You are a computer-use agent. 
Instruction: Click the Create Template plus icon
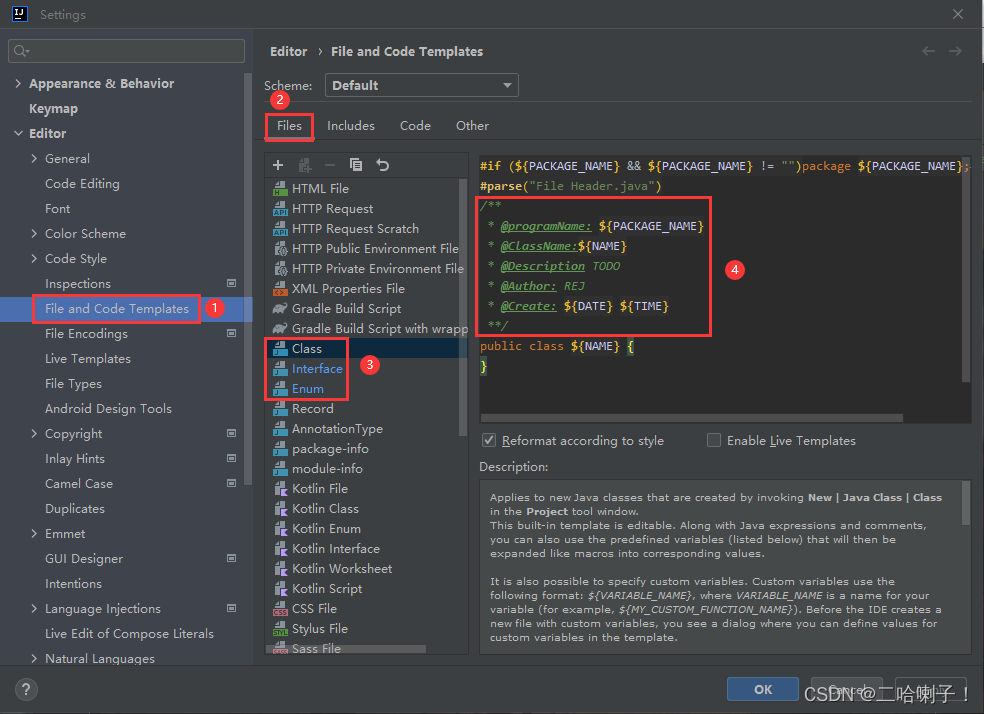pos(278,165)
